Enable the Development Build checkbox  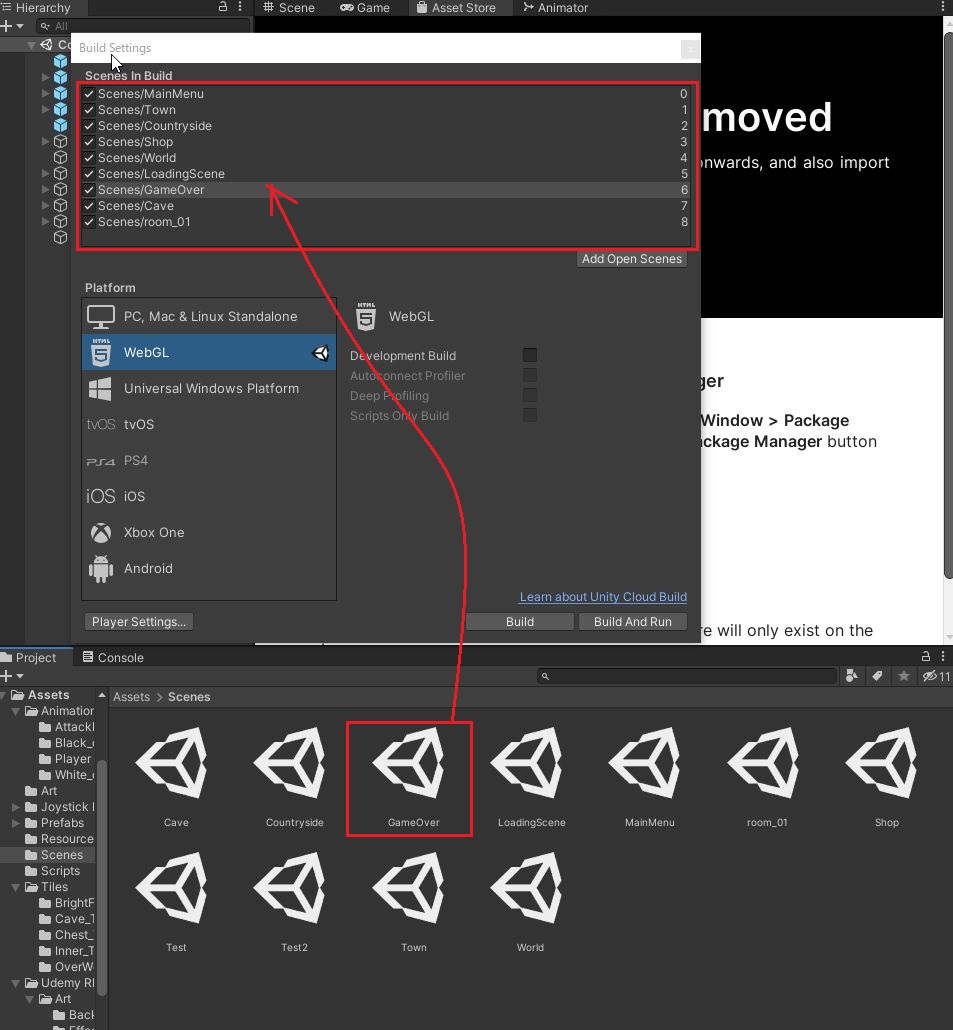(x=530, y=355)
